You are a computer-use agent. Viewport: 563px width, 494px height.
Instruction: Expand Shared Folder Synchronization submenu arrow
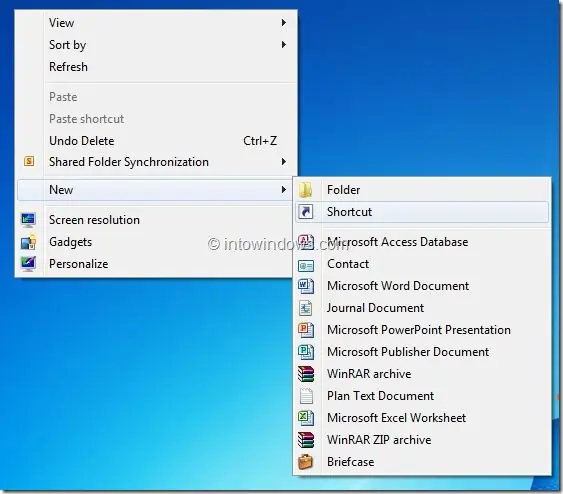pyautogui.click(x=284, y=162)
